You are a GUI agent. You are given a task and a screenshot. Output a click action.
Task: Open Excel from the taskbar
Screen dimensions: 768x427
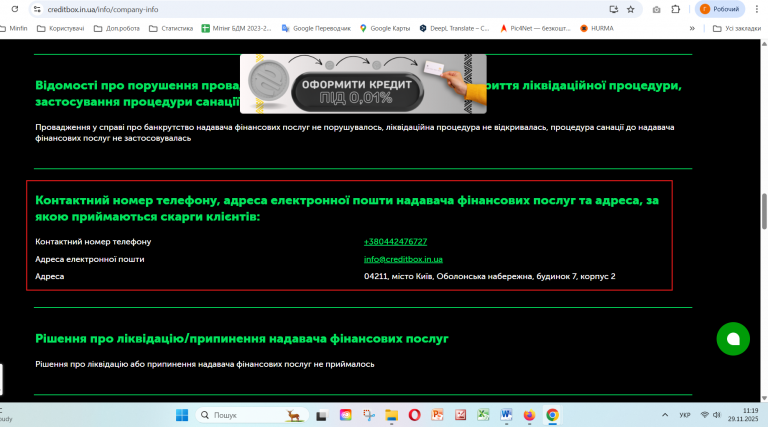pyautogui.click(x=483, y=415)
